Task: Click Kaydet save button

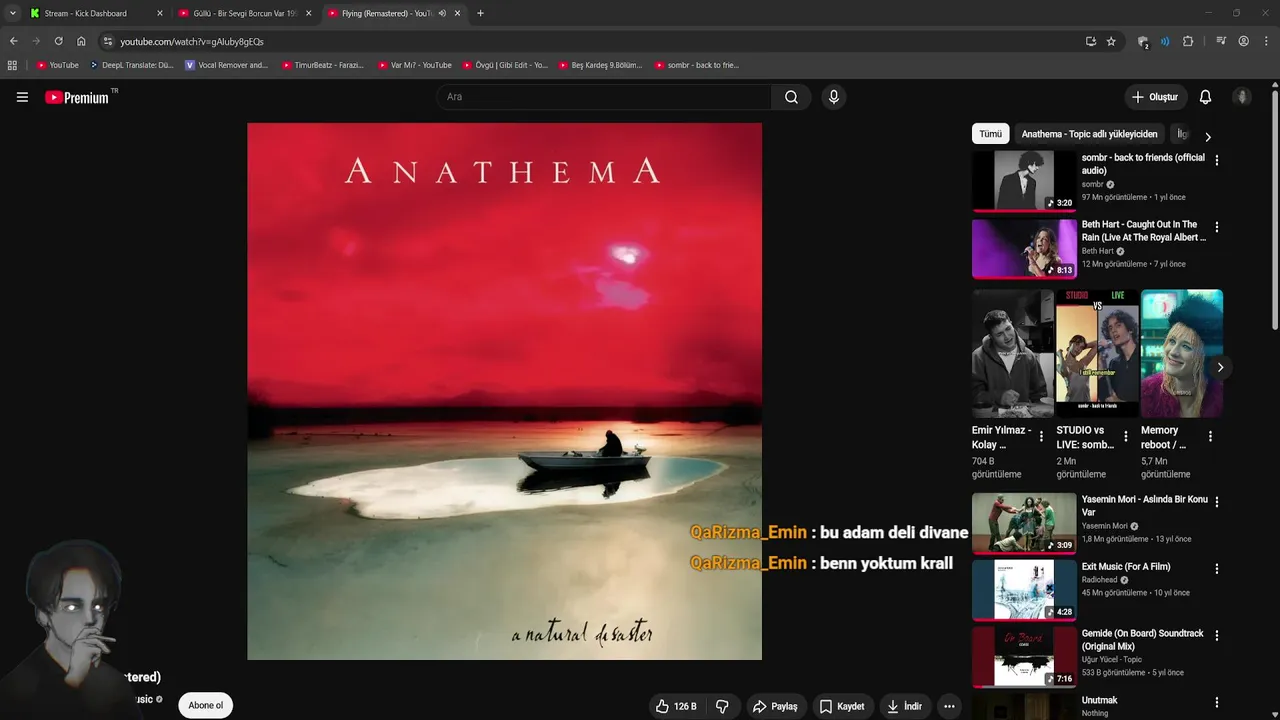Action: 842,706
